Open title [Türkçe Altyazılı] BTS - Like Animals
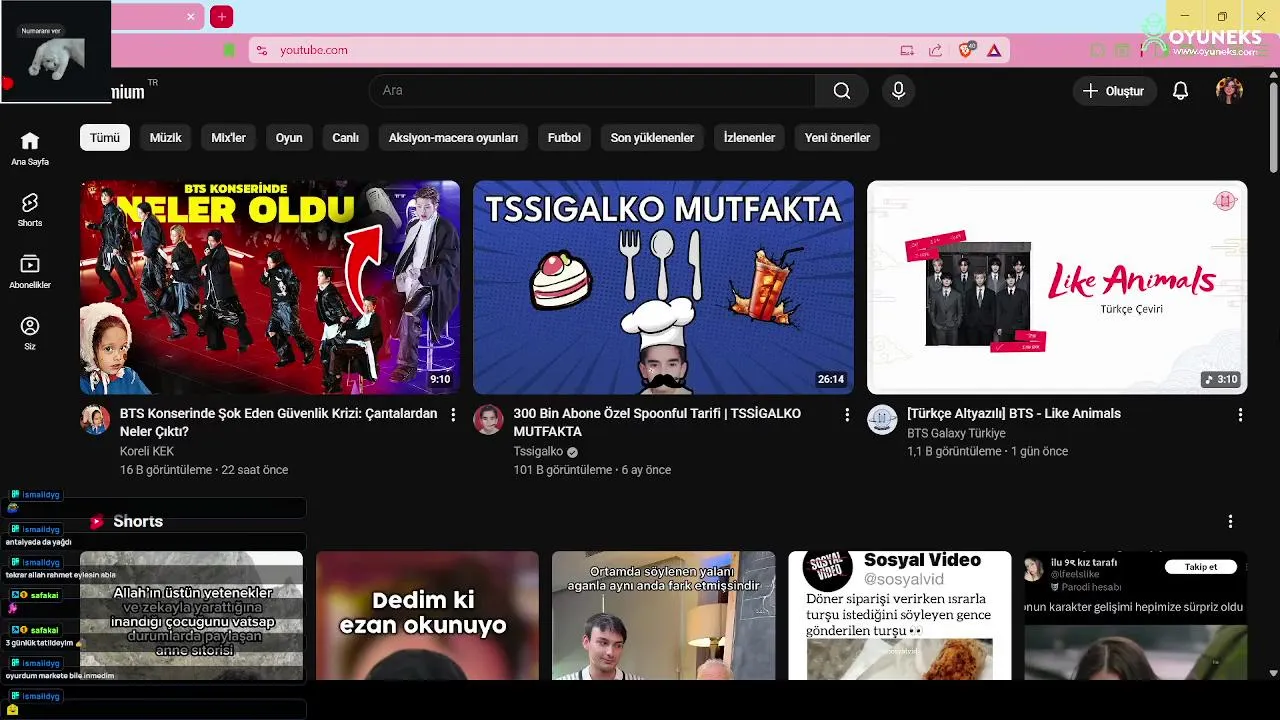The width and height of the screenshot is (1280, 720). [1014, 414]
